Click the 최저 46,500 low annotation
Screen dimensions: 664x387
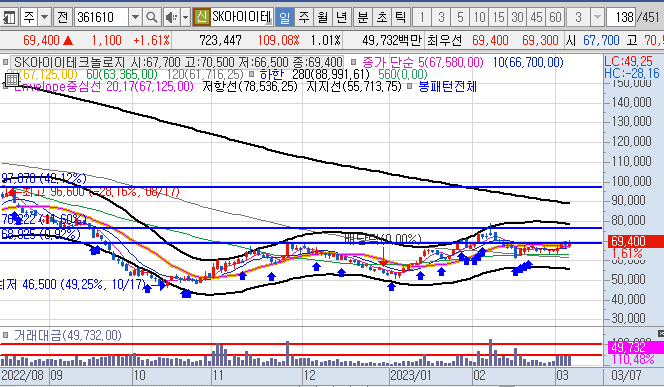click(73, 284)
